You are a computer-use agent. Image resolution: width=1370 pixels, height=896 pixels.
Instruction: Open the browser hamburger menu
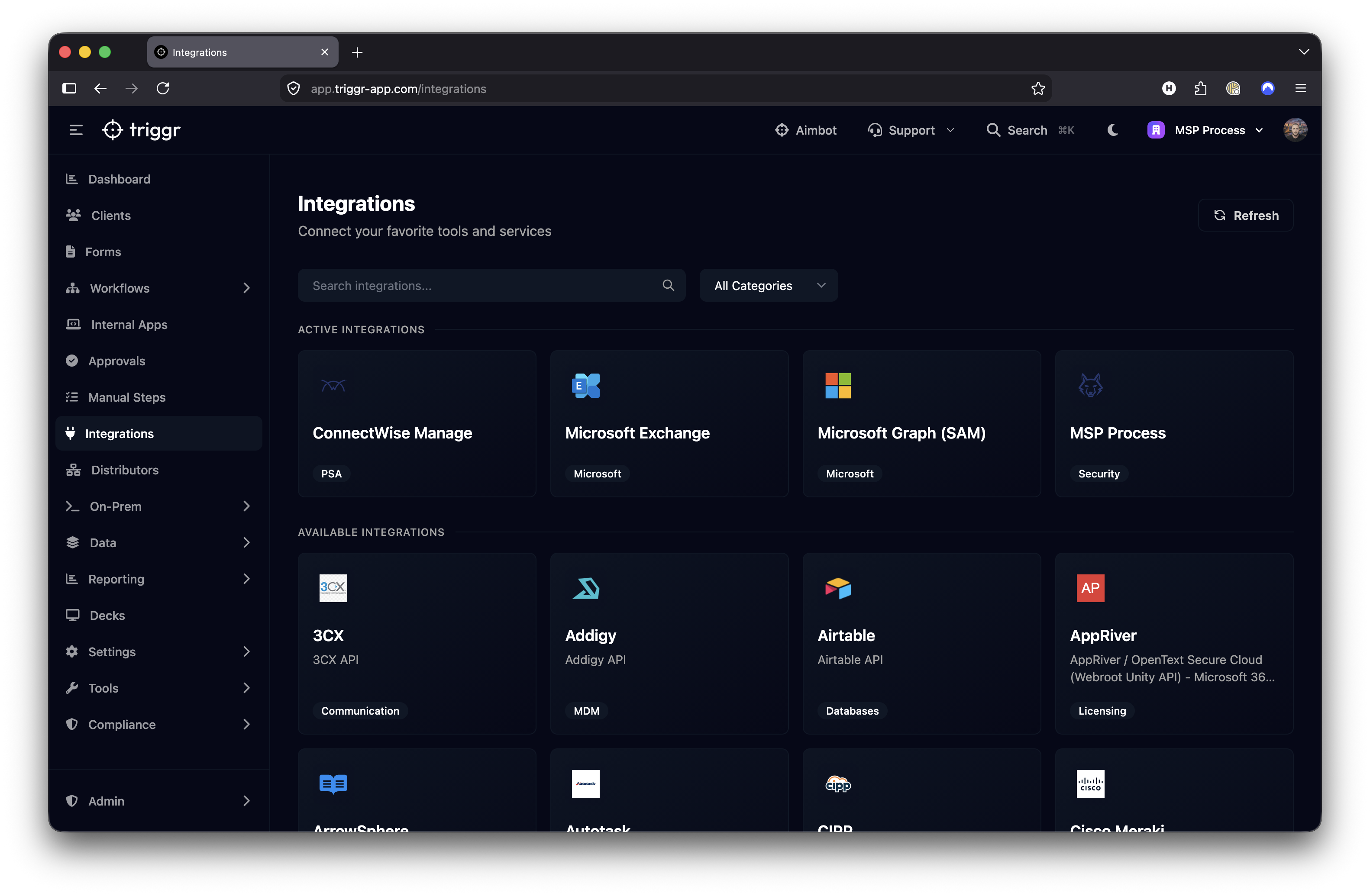click(x=1300, y=89)
